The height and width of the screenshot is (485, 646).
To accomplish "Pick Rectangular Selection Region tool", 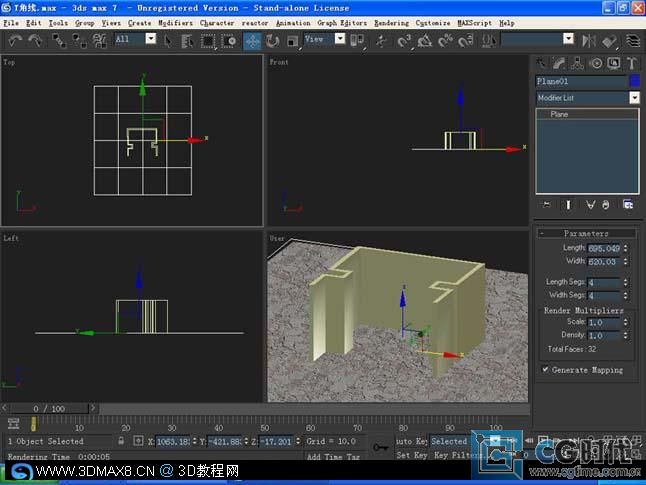I will (208, 40).
